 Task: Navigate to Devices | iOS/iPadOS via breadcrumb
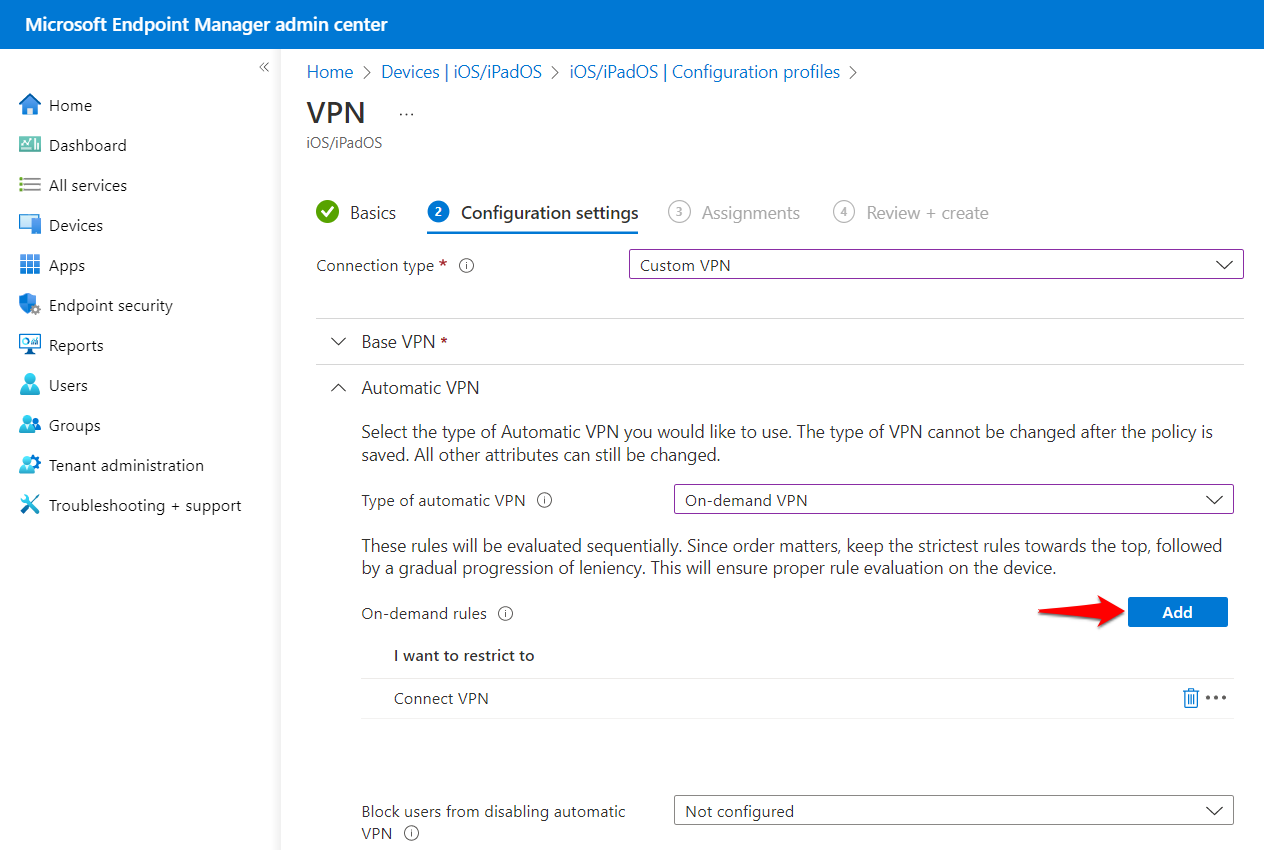(x=461, y=71)
